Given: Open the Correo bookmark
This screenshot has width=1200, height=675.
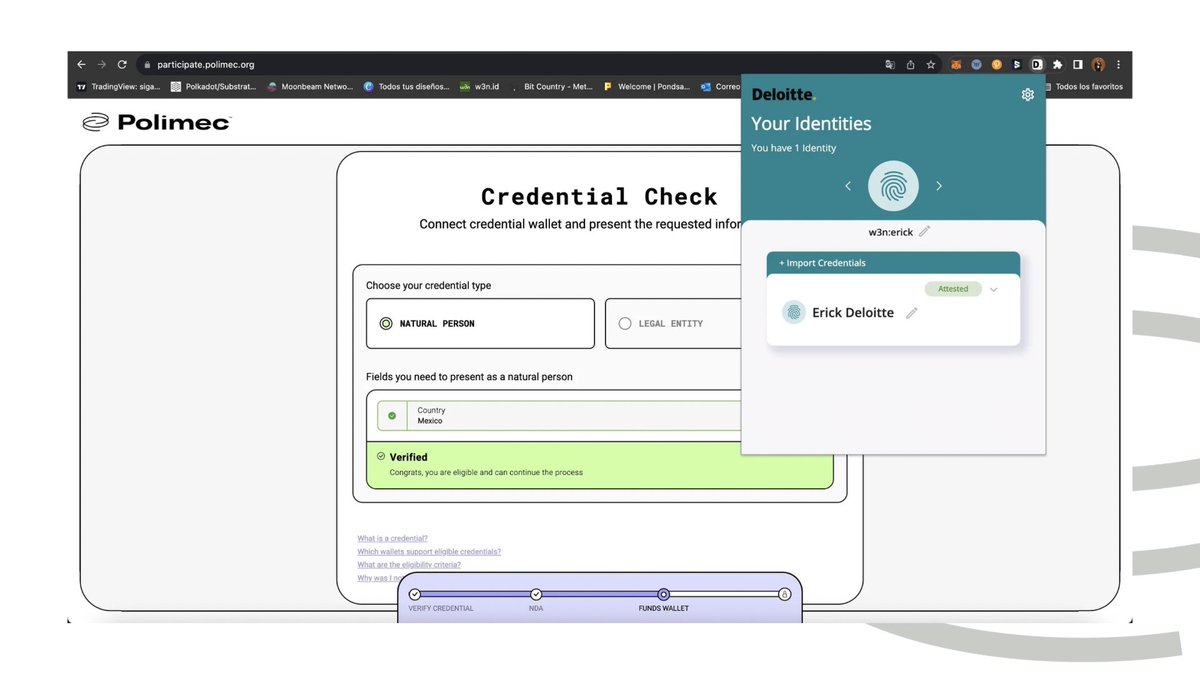Looking at the screenshot, I should click(720, 87).
